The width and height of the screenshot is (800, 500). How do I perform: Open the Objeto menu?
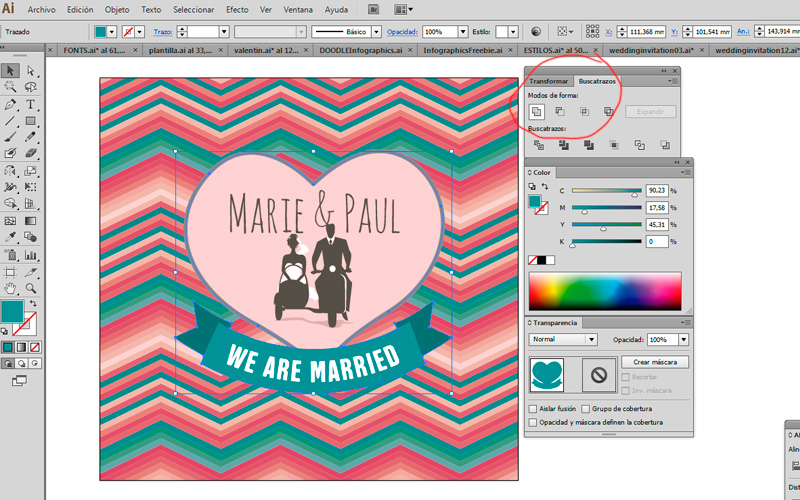click(117, 9)
